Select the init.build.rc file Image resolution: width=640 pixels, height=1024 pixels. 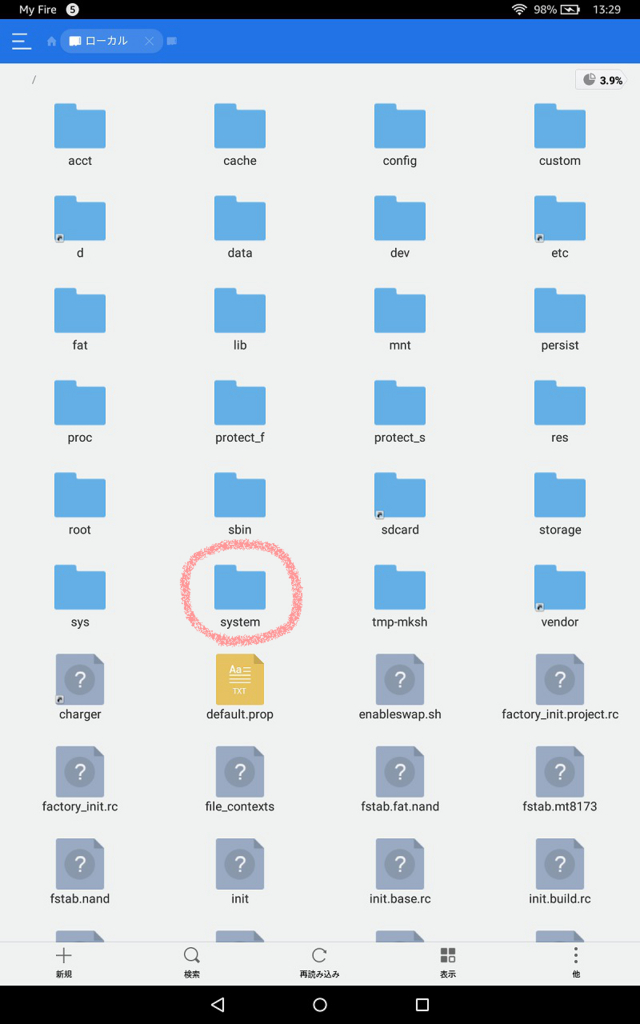[560, 872]
